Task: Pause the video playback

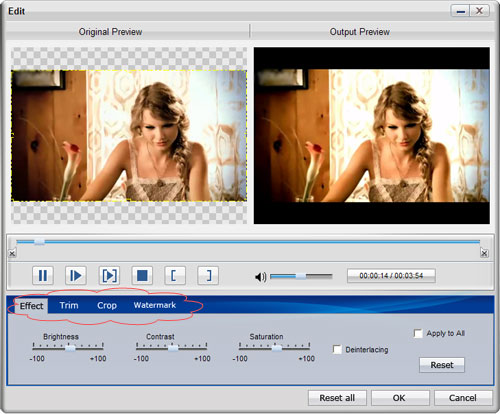Action: coord(43,276)
